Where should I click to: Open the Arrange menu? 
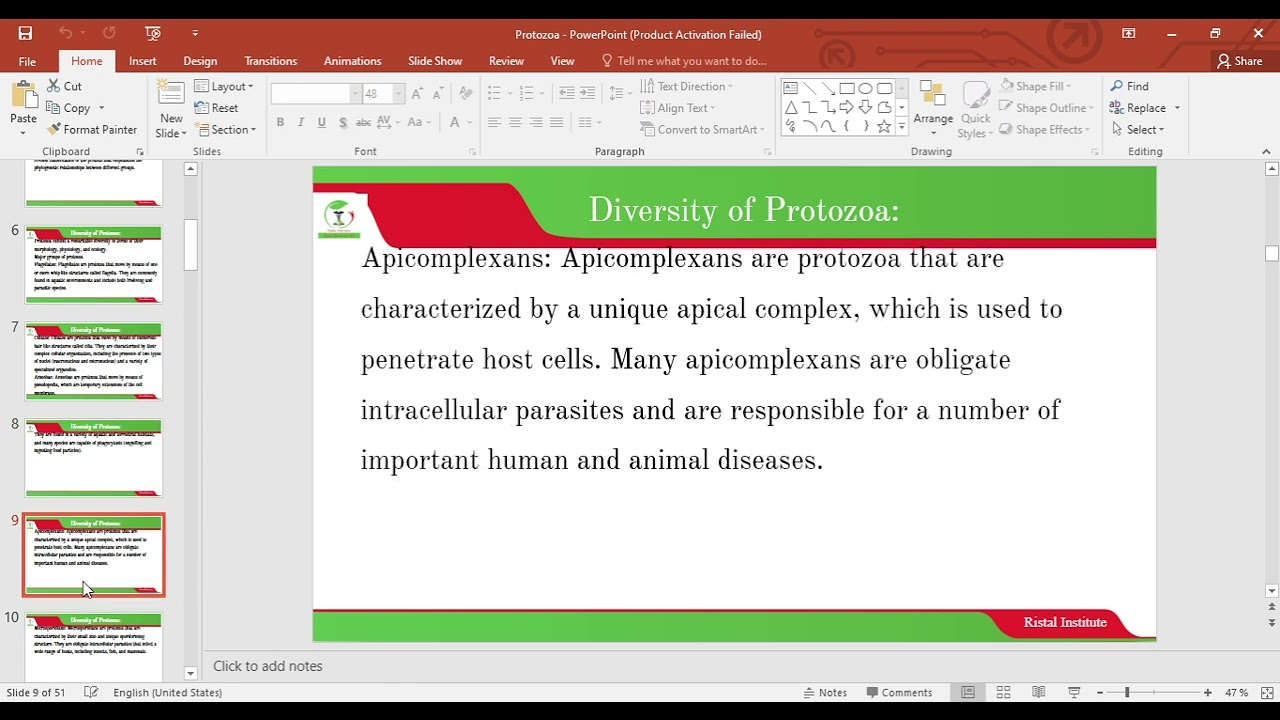933,110
